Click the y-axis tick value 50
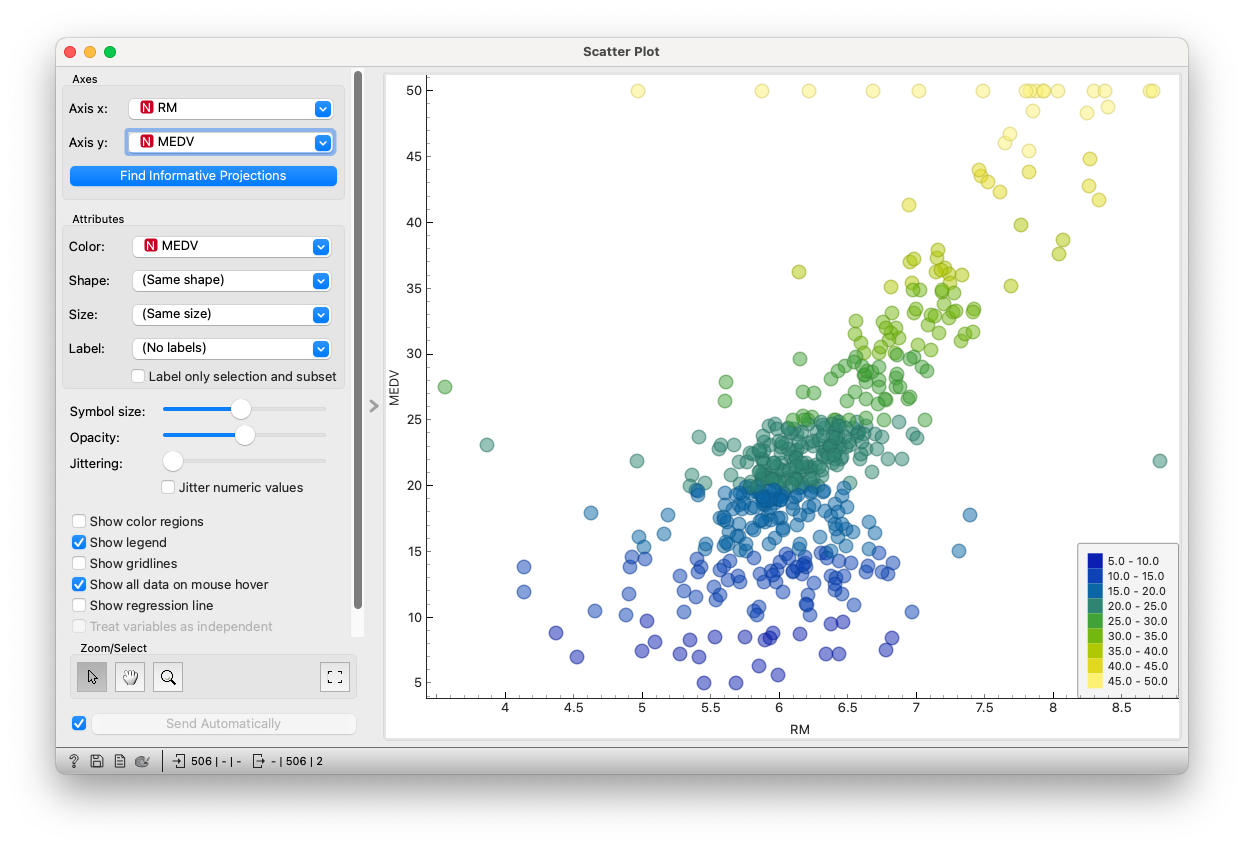 pos(413,90)
